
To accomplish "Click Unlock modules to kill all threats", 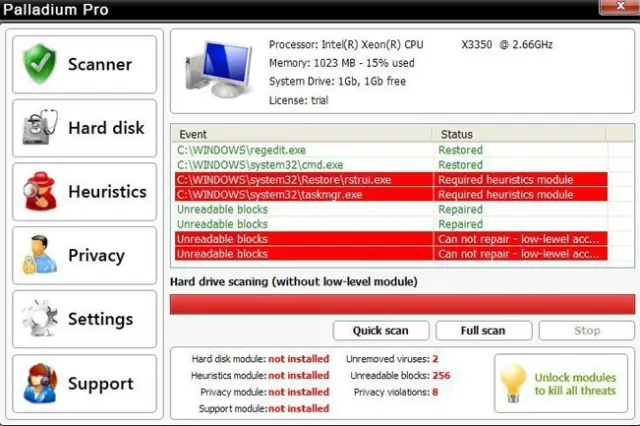I will click(575, 384).
